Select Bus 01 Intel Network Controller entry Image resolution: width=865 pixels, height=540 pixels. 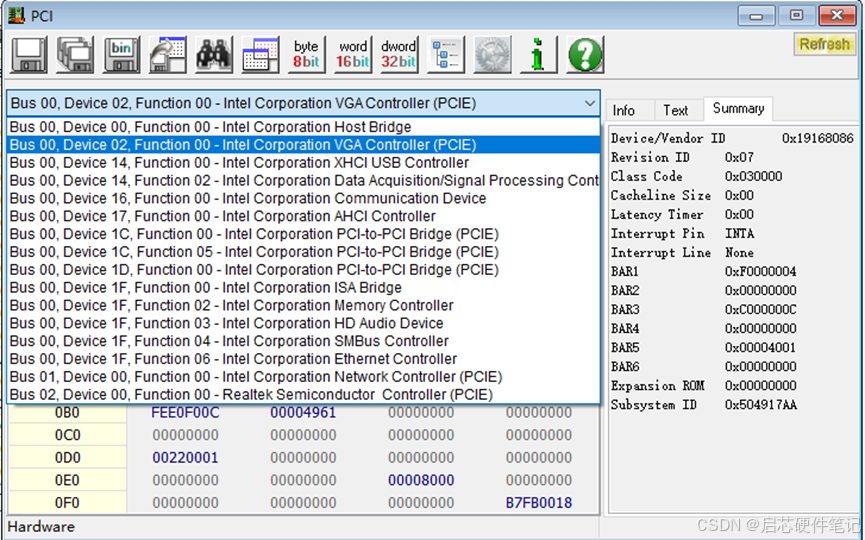click(303, 377)
